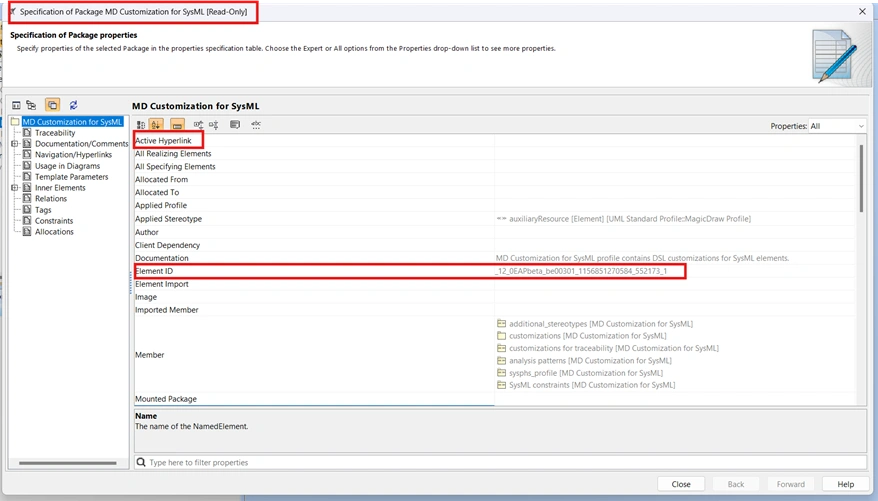Click the abc dotted-line icon in toolbar

point(256,125)
